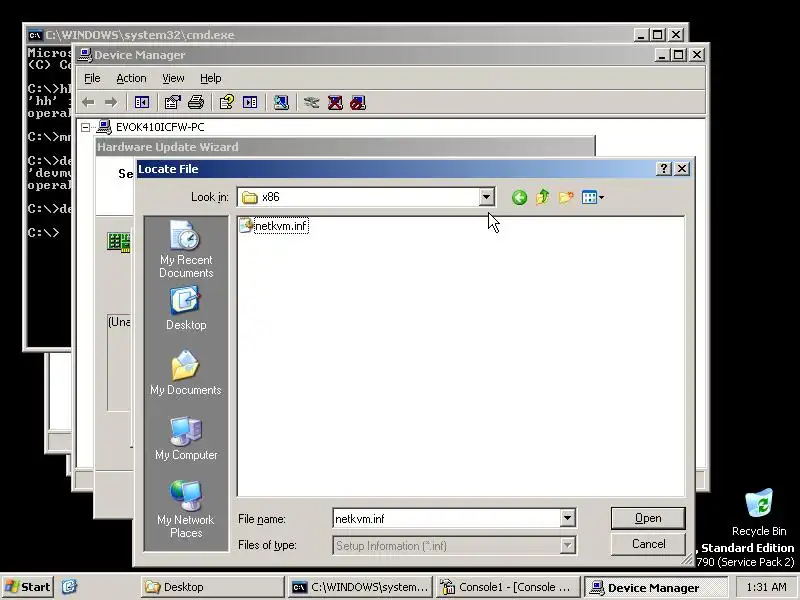Open Device Manager File menu
This screenshot has width=800, height=600.
coord(92,78)
